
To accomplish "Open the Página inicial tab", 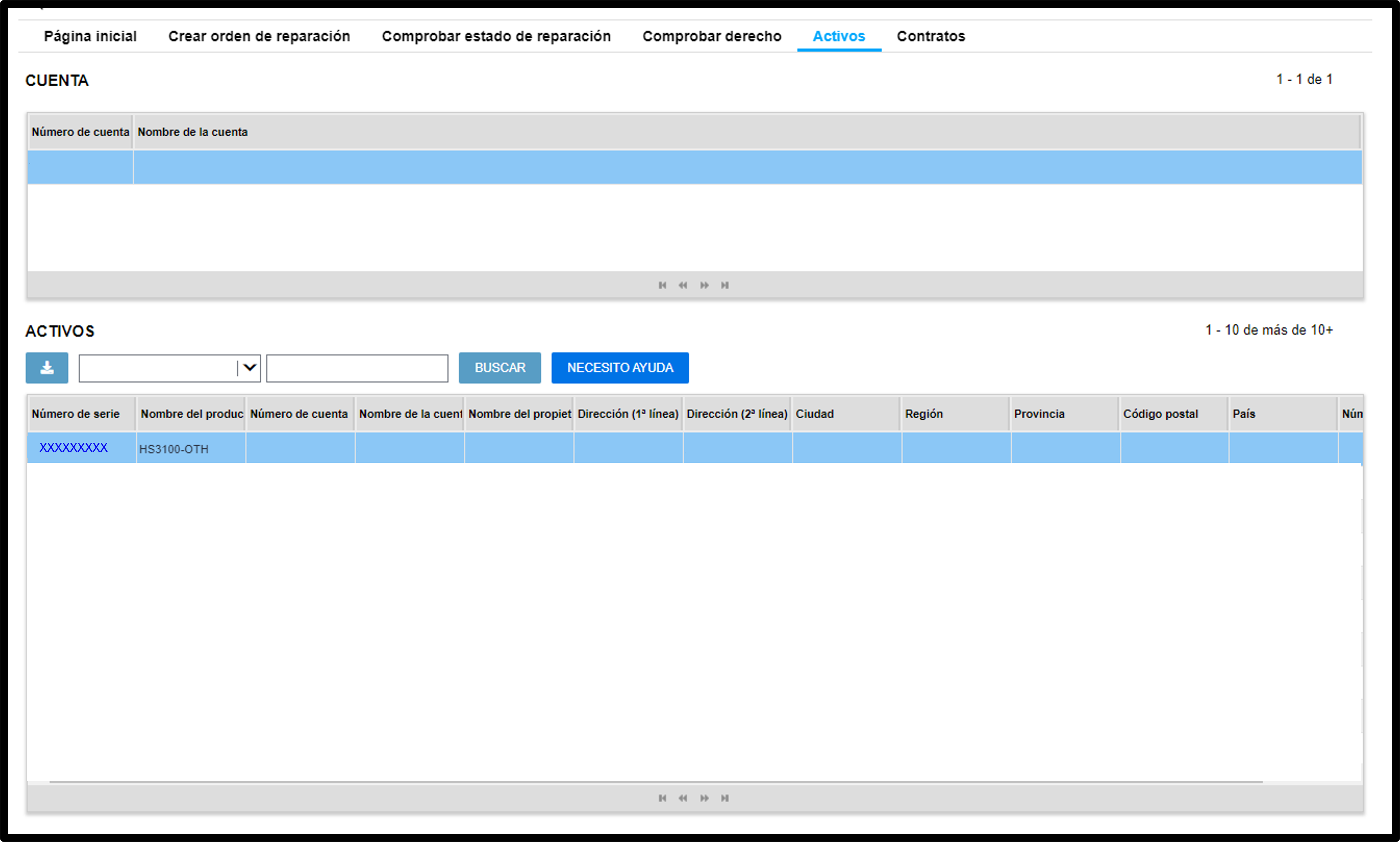I will [90, 36].
